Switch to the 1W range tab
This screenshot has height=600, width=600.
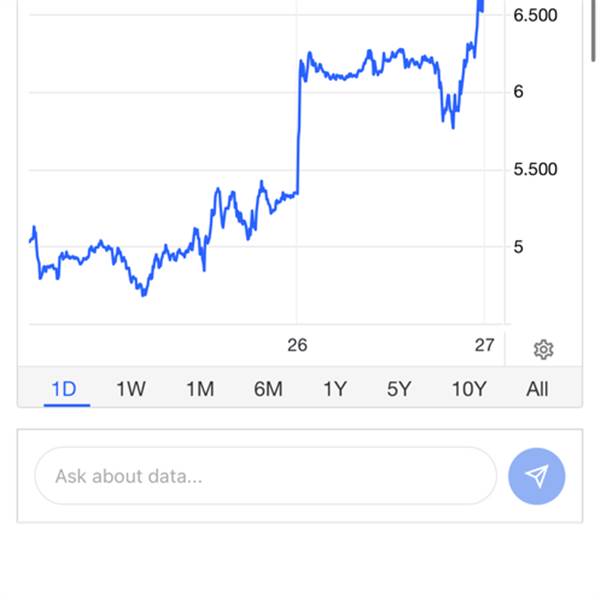[131, 388]
